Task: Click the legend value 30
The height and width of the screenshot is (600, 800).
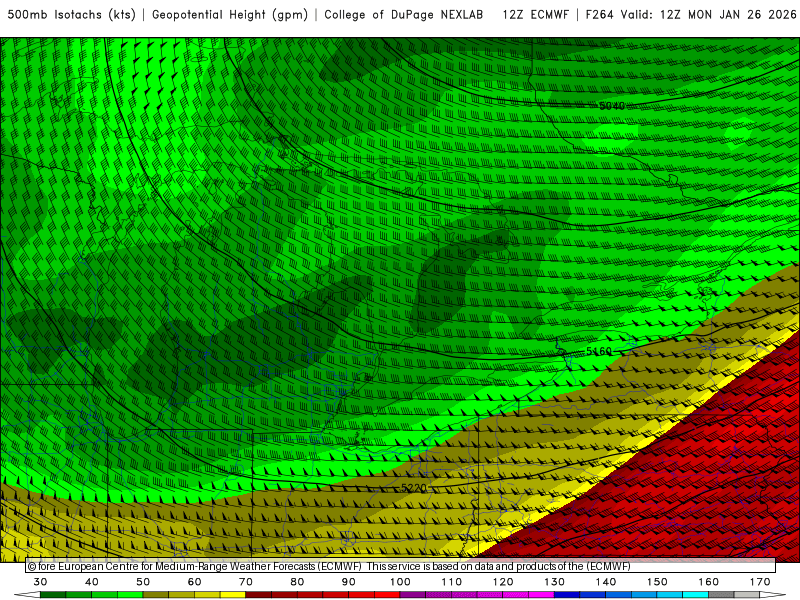Action: 40,582
